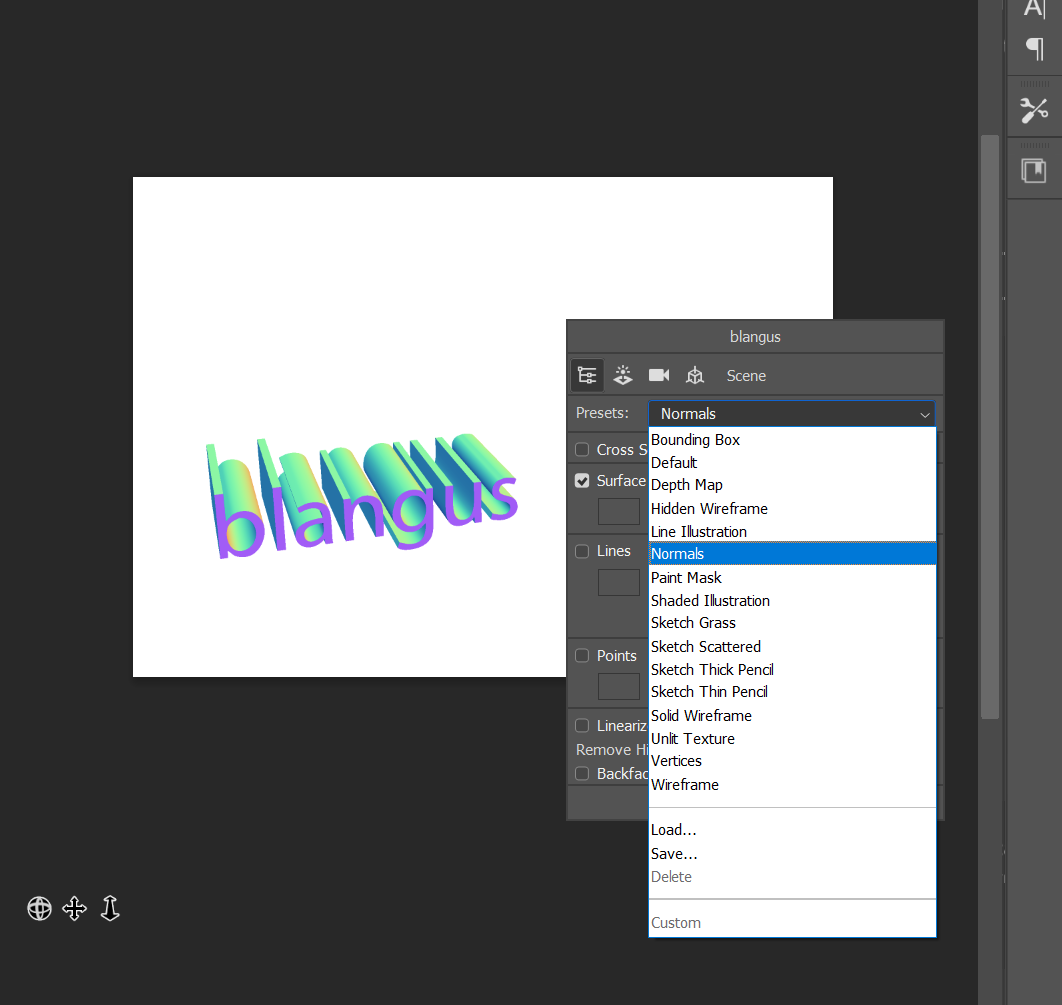Enable the Points checkbox
The image size is (1062, 1005).
click(x=582, y=656)
